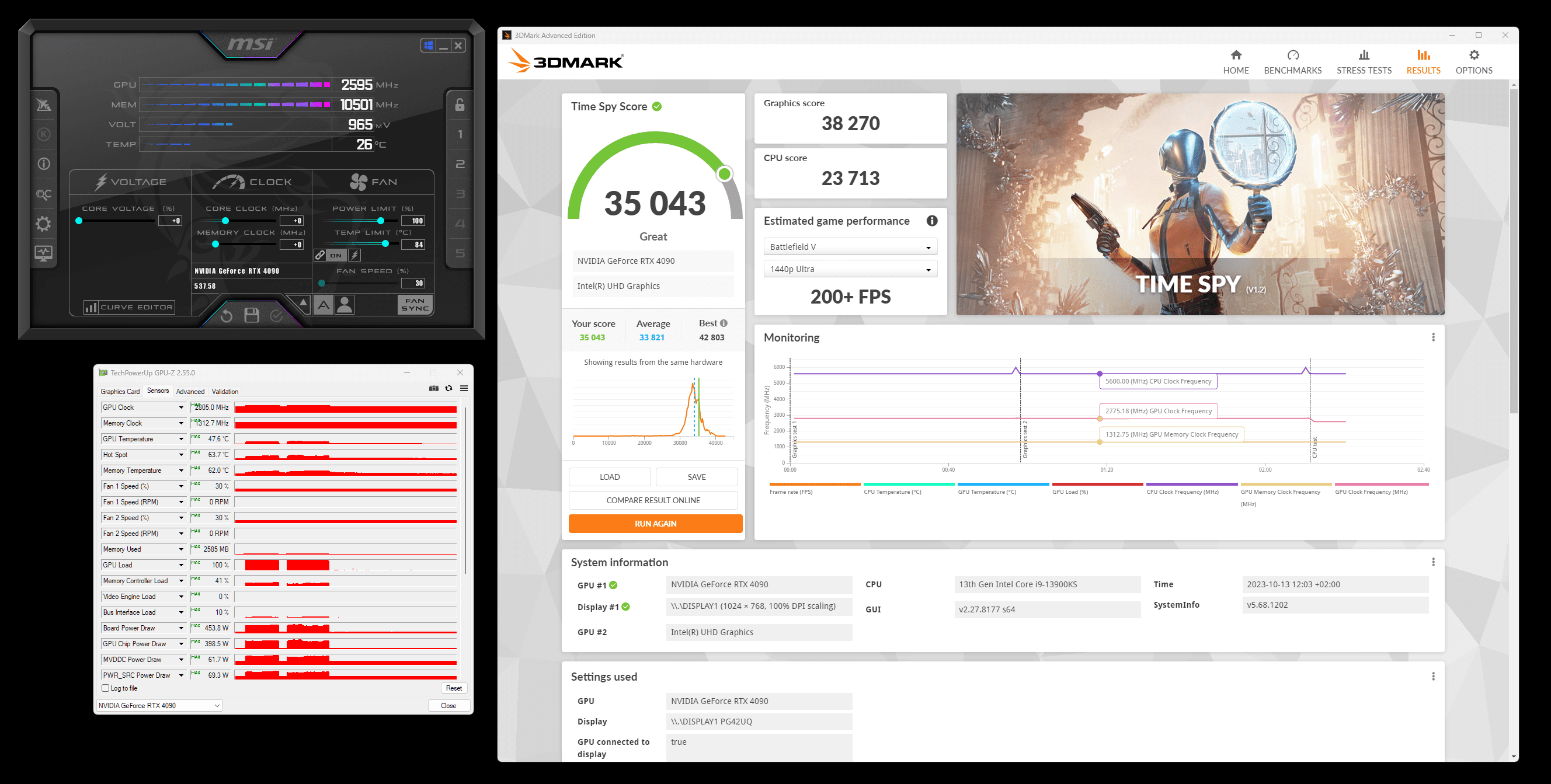Click the orange RUN AGAIN button

(x=655, y=524)
